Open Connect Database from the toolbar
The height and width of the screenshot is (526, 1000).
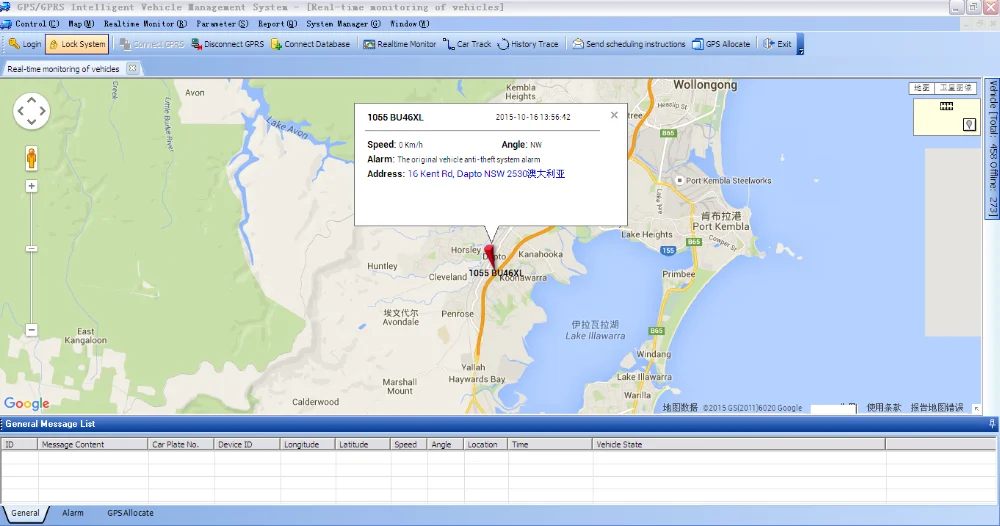point(310,44)
